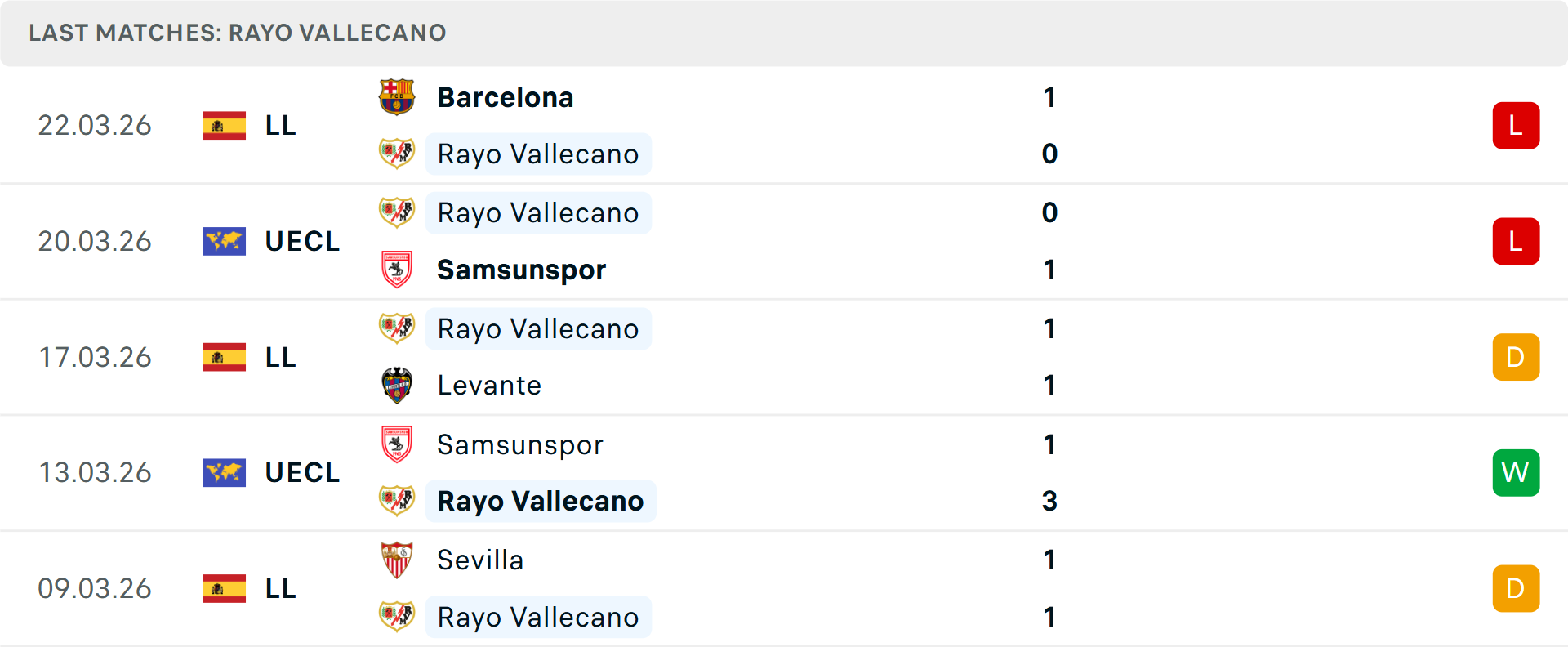Image resolution: width=1568 pixels, height=647 pixels.
Task: Click the Levante team name
Action: [x=488, y=385]
